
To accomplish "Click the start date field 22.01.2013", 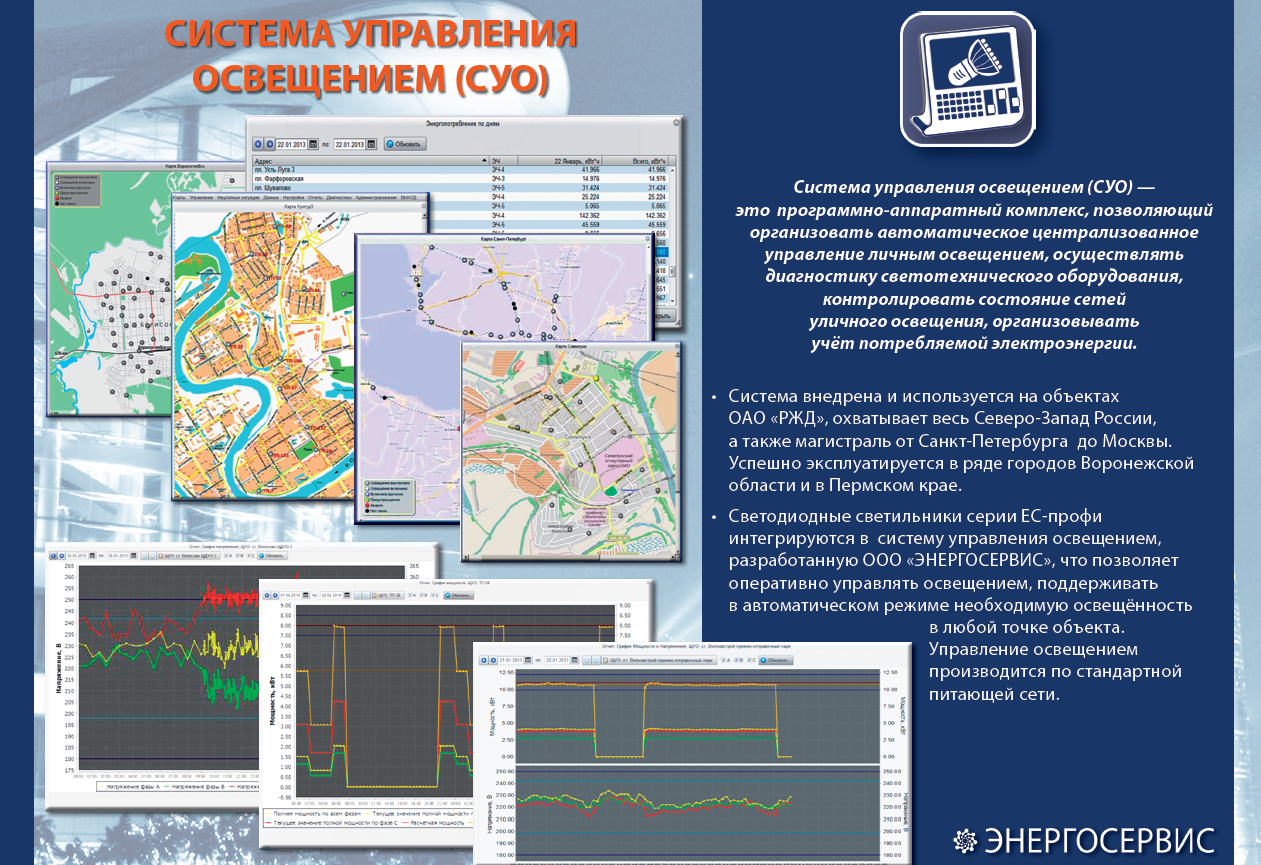I will 291,144.
